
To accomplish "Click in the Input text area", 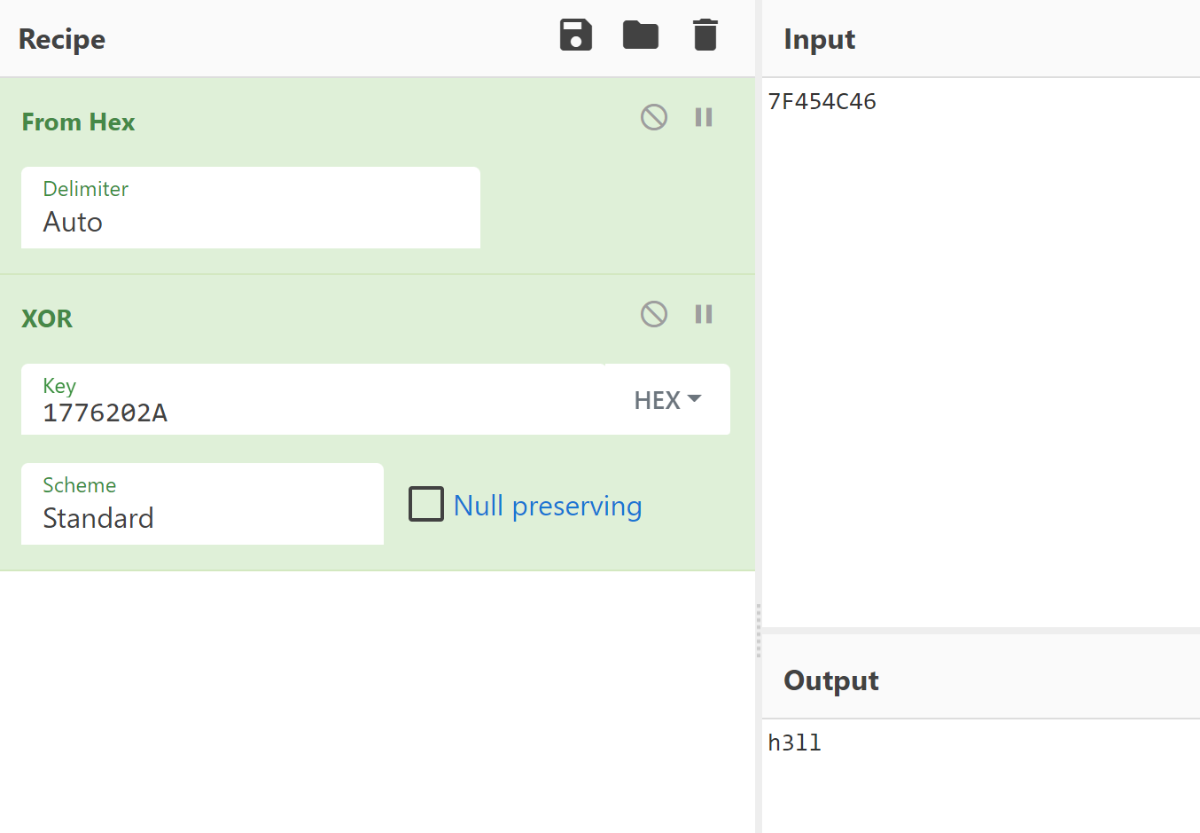I will (x=980, y=350).
